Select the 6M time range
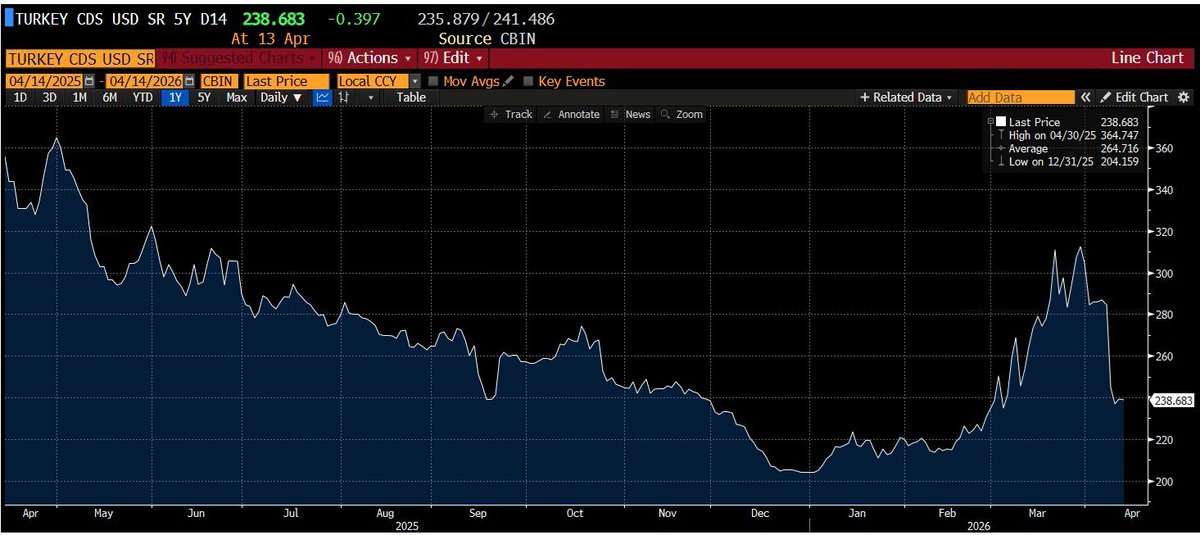The height and width of the screenshot is (535, 1200). (110, 97)
